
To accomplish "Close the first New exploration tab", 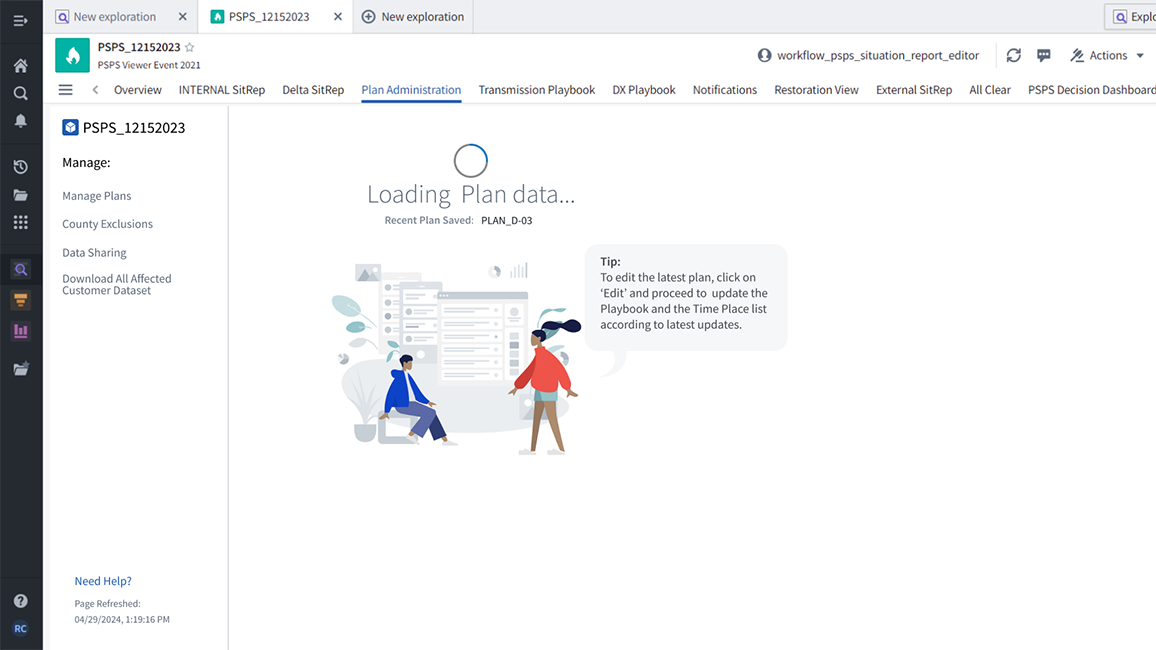I will pyautogui.click(x=182, y=17).
